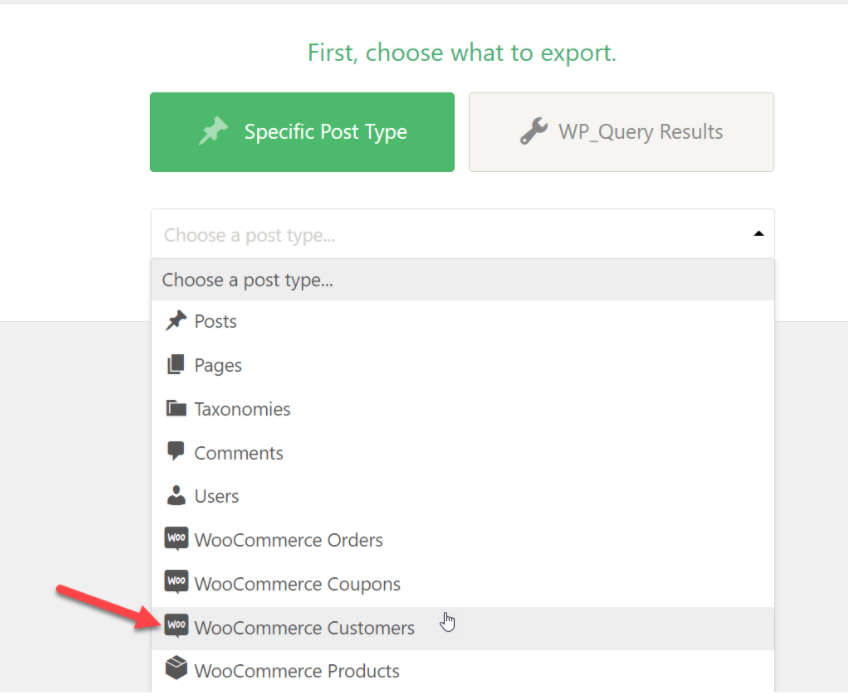This screenshot has height=696, width=848.
Task: Collapse the post type dropdown arrow
Action: tap(758, 235)
